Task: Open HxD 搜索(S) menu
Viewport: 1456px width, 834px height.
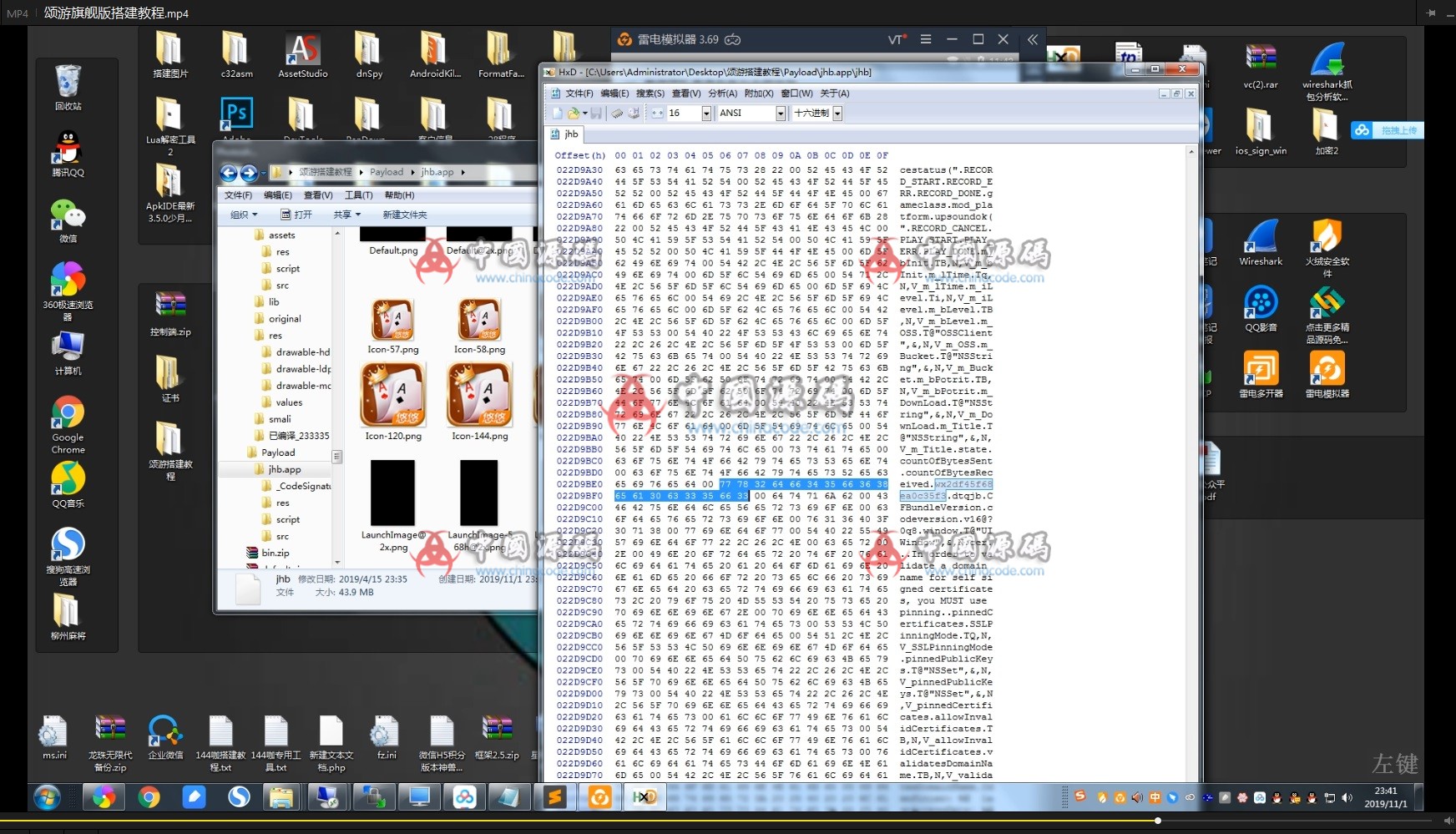Action: coord(650,94)
